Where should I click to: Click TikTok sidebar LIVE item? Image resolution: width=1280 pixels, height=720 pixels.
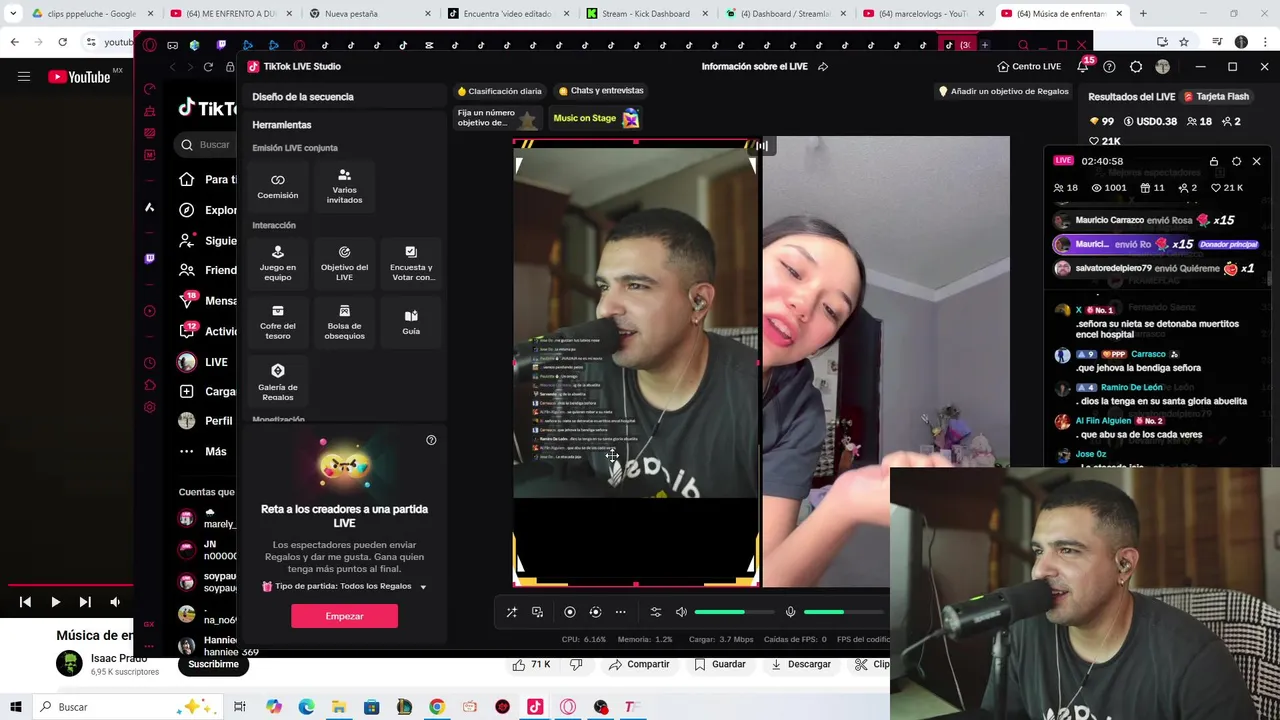[x=206, y=362]
